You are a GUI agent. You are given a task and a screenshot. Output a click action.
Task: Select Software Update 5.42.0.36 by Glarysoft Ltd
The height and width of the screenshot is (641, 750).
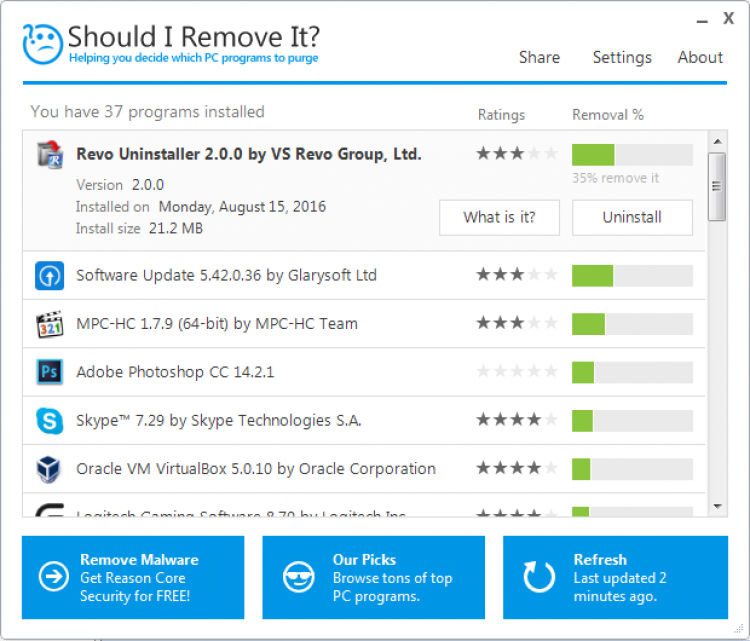pos(364,276)
